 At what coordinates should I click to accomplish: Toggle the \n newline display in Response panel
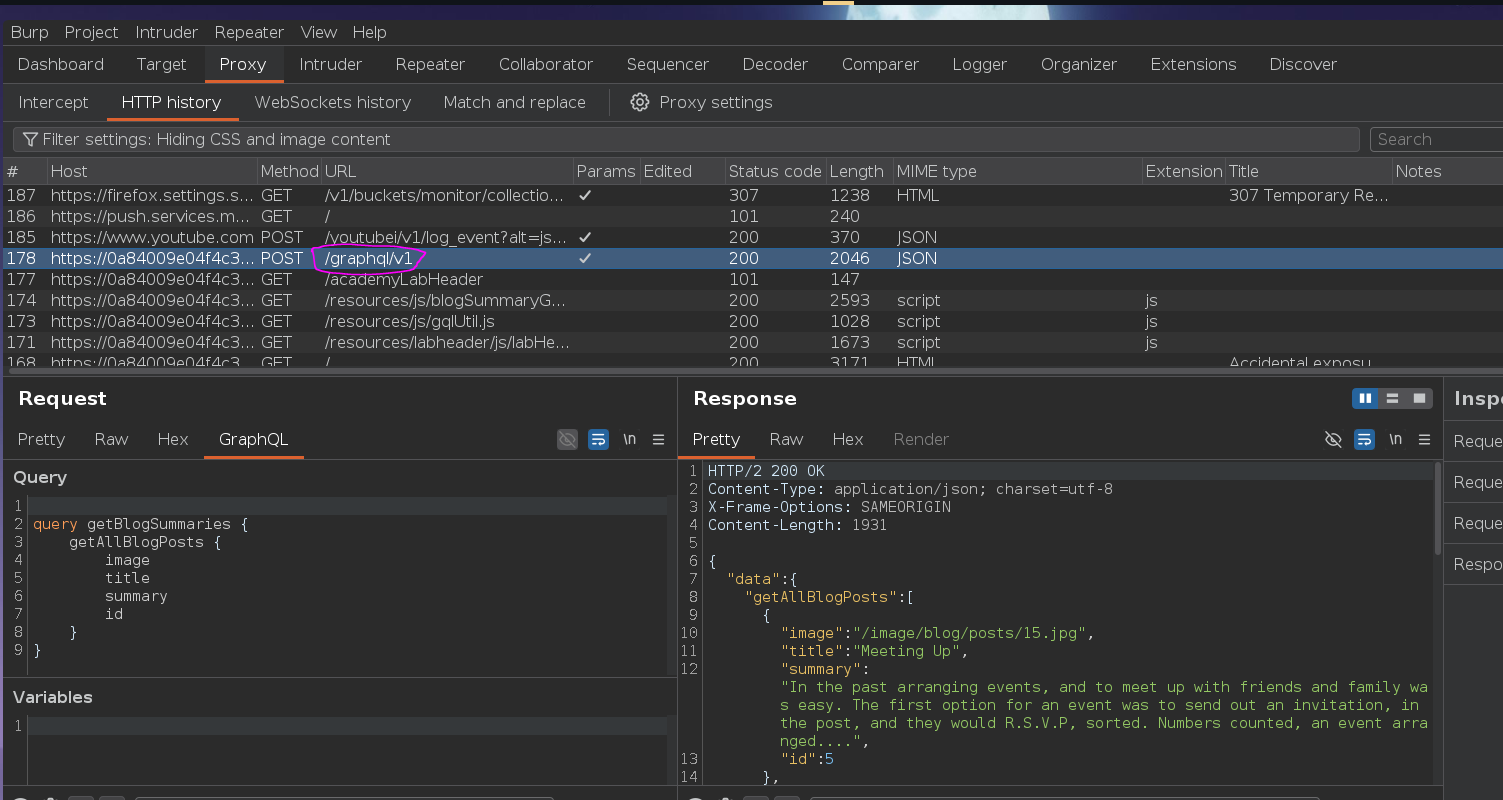tap(1395, 439)
